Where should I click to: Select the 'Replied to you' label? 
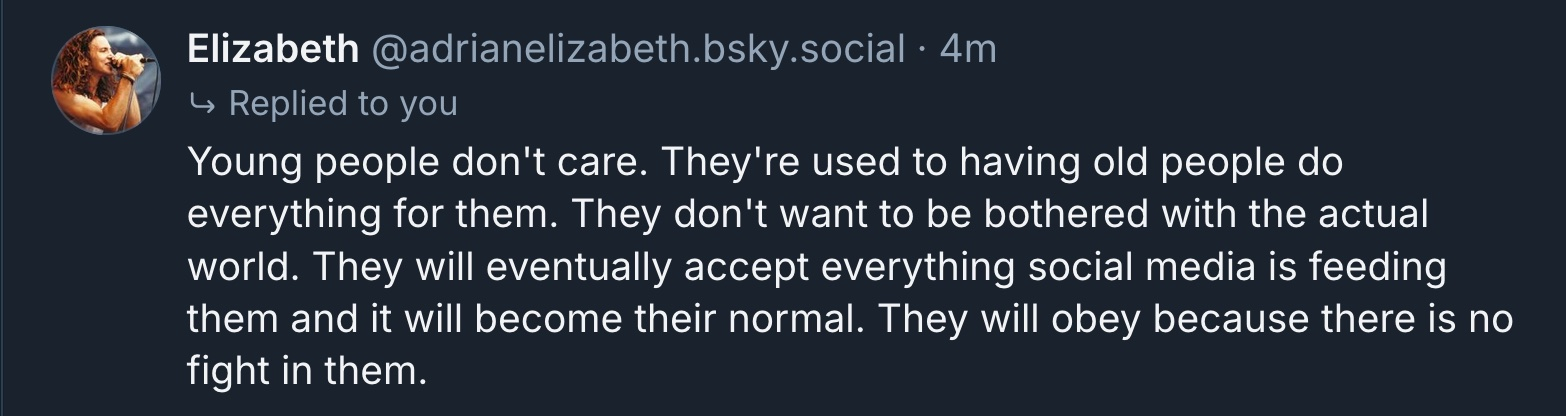click(x=343, y=103)
